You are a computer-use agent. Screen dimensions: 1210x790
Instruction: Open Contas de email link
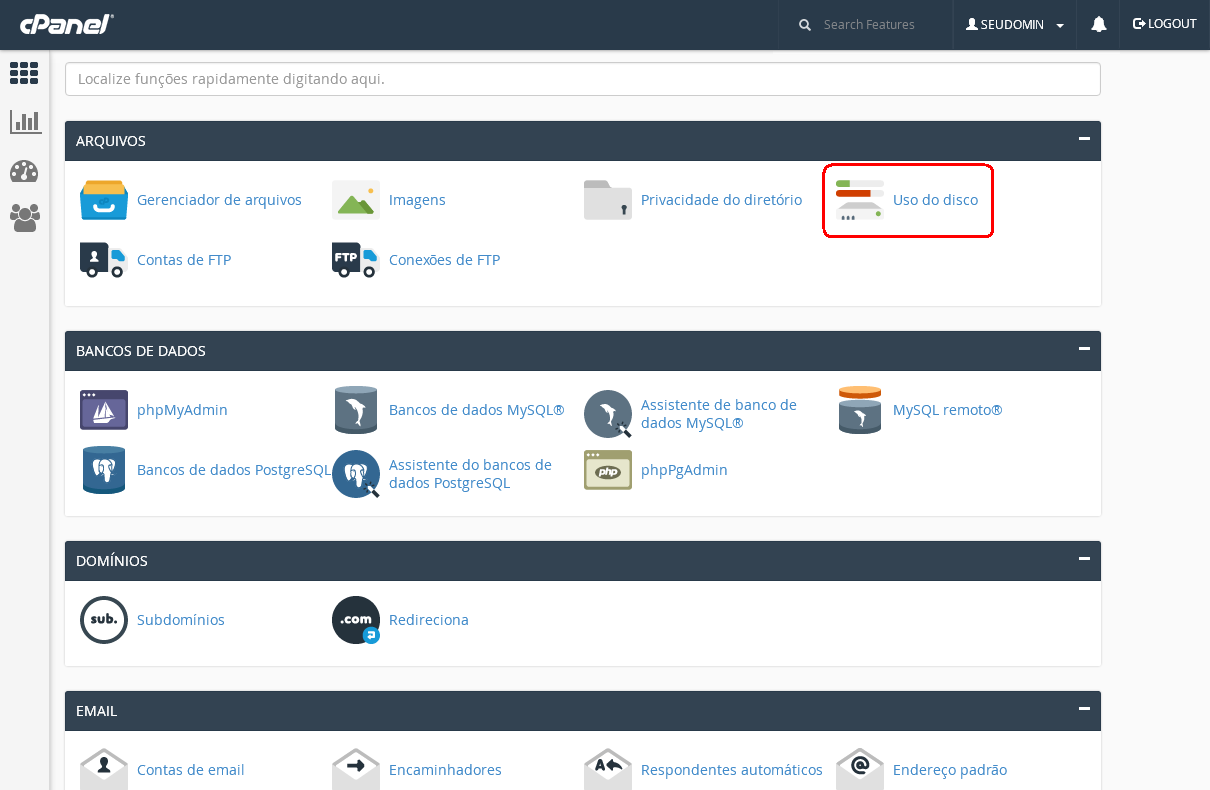[x=191, y=770]
